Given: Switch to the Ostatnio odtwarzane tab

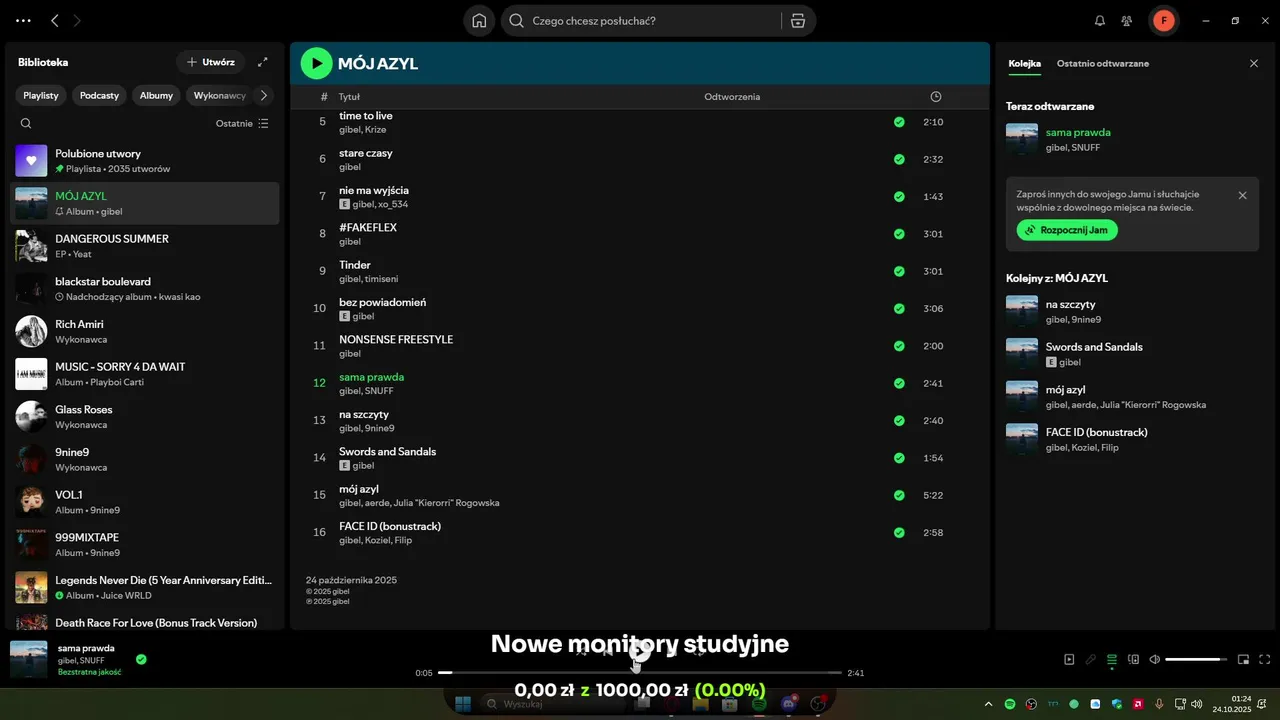Looking at the screenshot, I should click(x=1103, y=63).
